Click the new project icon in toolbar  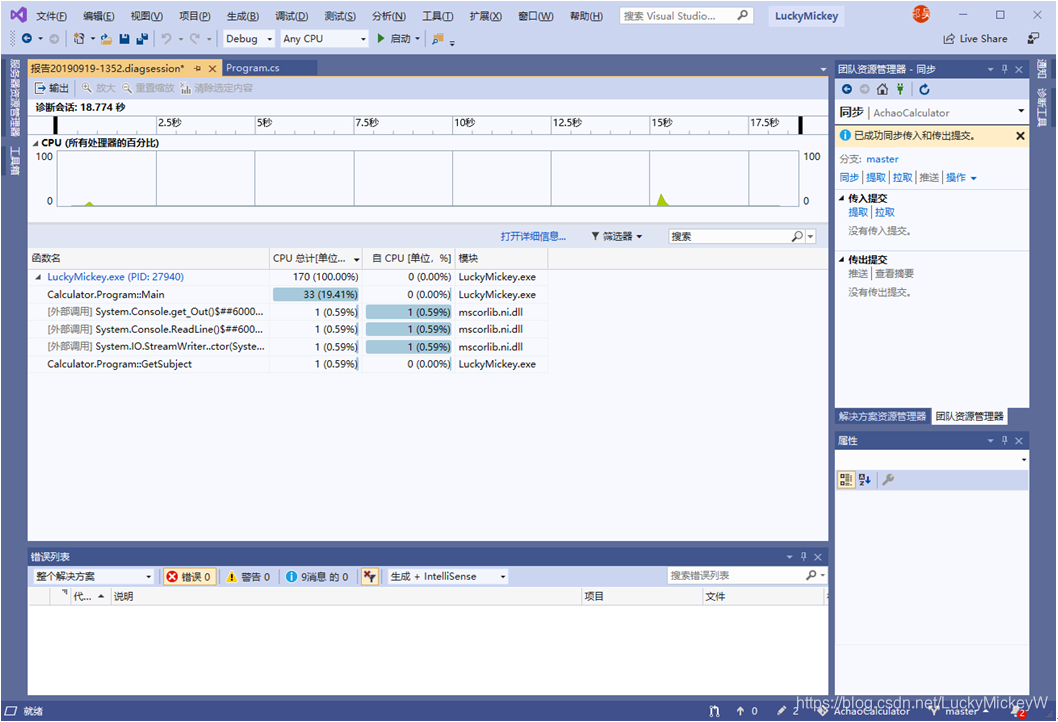coord(79,39)
